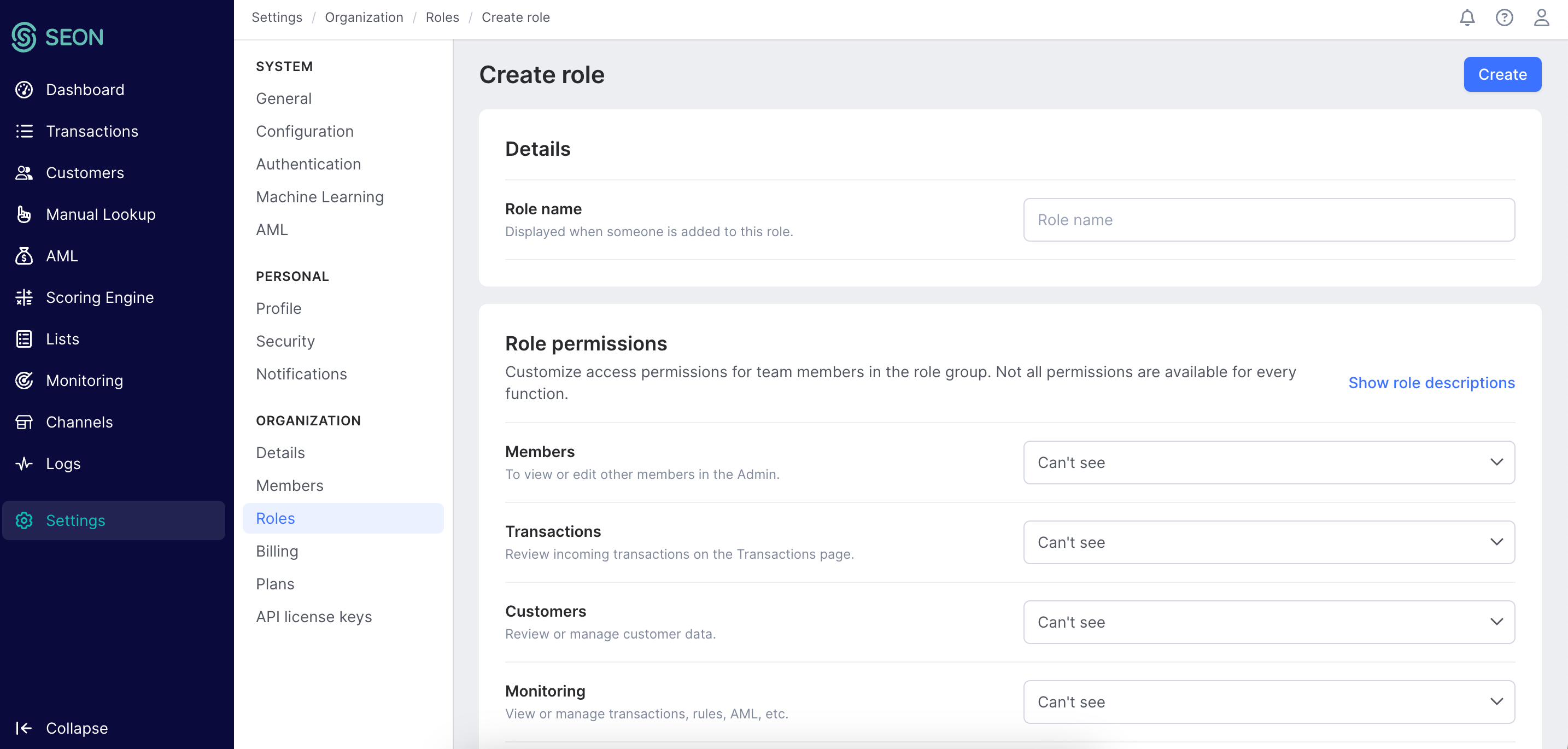Open Configuration settings
1568x749 pixels.
click(305, 131)
